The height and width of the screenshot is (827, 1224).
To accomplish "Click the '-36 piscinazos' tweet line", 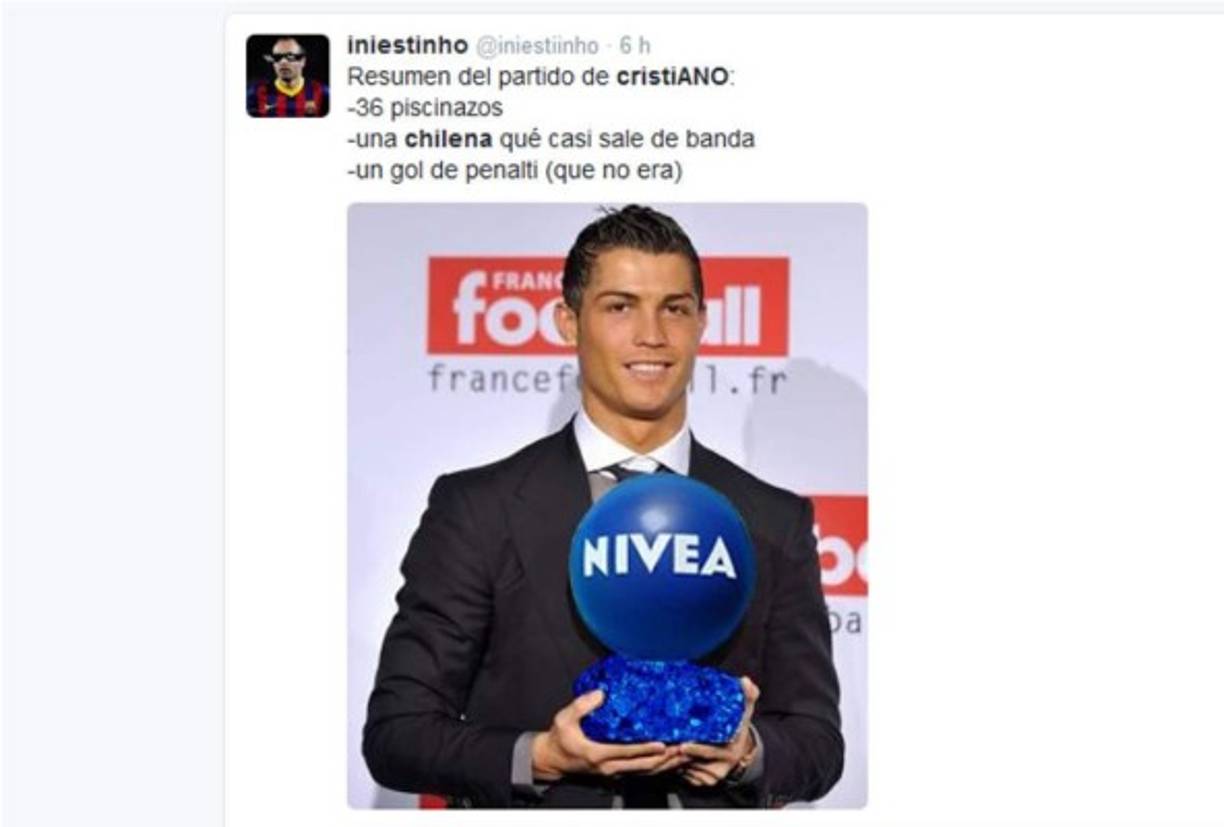I will [x=425, y=108].
